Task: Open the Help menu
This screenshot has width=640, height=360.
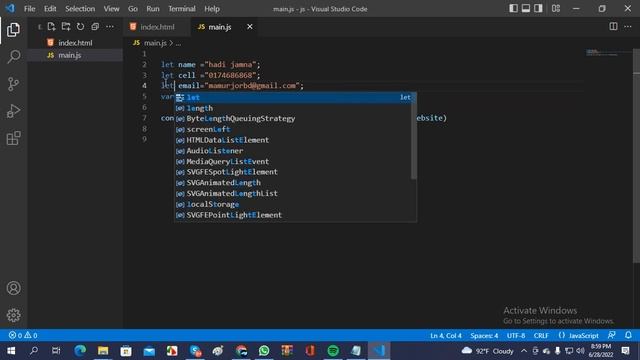Action: click(211, 9)
